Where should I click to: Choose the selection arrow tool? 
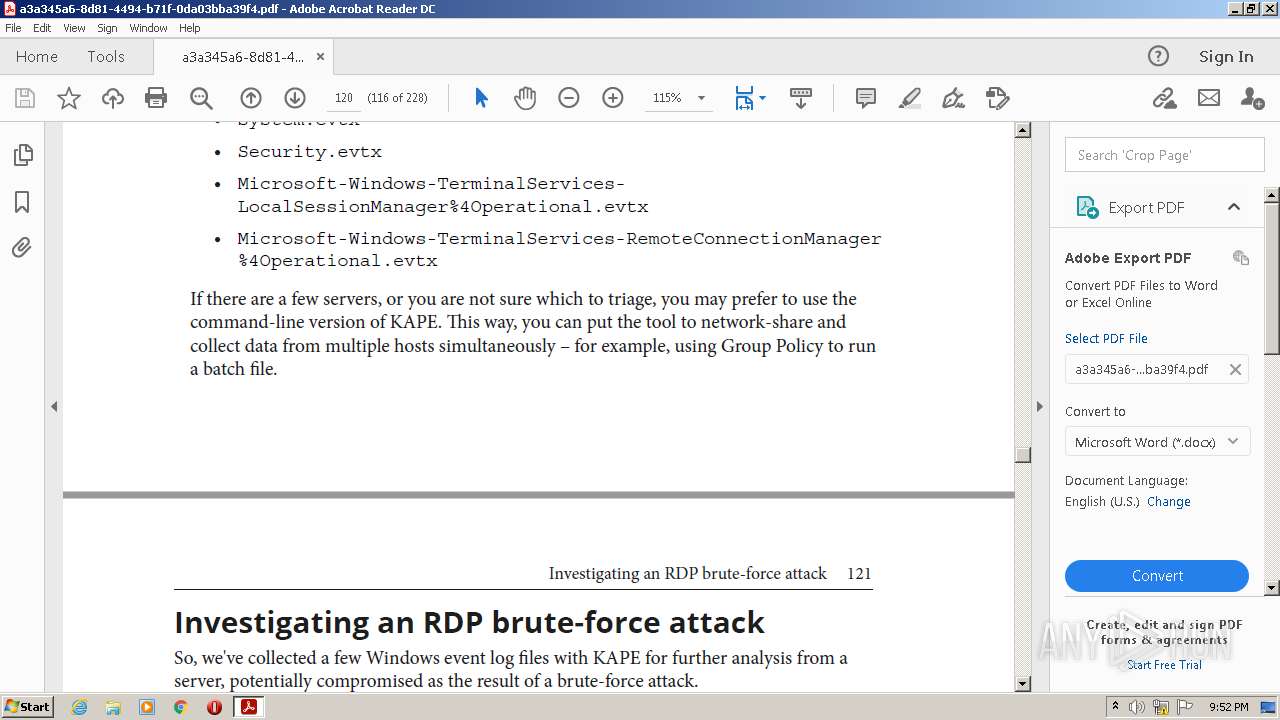pos(481,98)
